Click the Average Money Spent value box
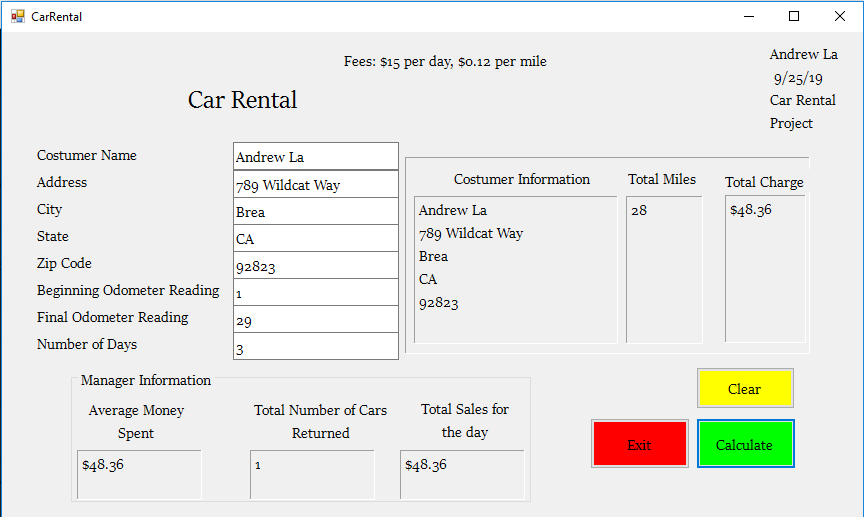 pos(139,474)
